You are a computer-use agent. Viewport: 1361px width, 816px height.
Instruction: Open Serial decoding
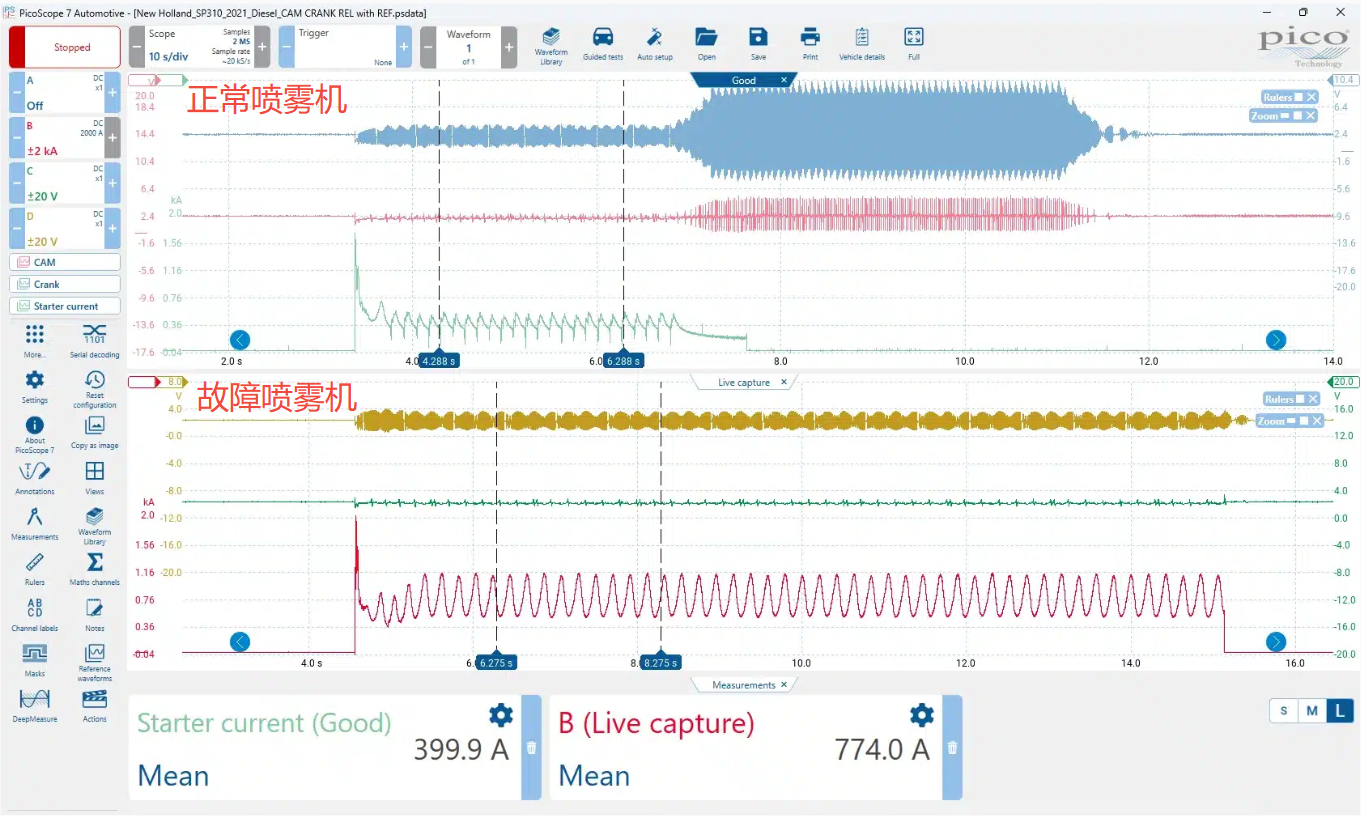pos(95,340)
